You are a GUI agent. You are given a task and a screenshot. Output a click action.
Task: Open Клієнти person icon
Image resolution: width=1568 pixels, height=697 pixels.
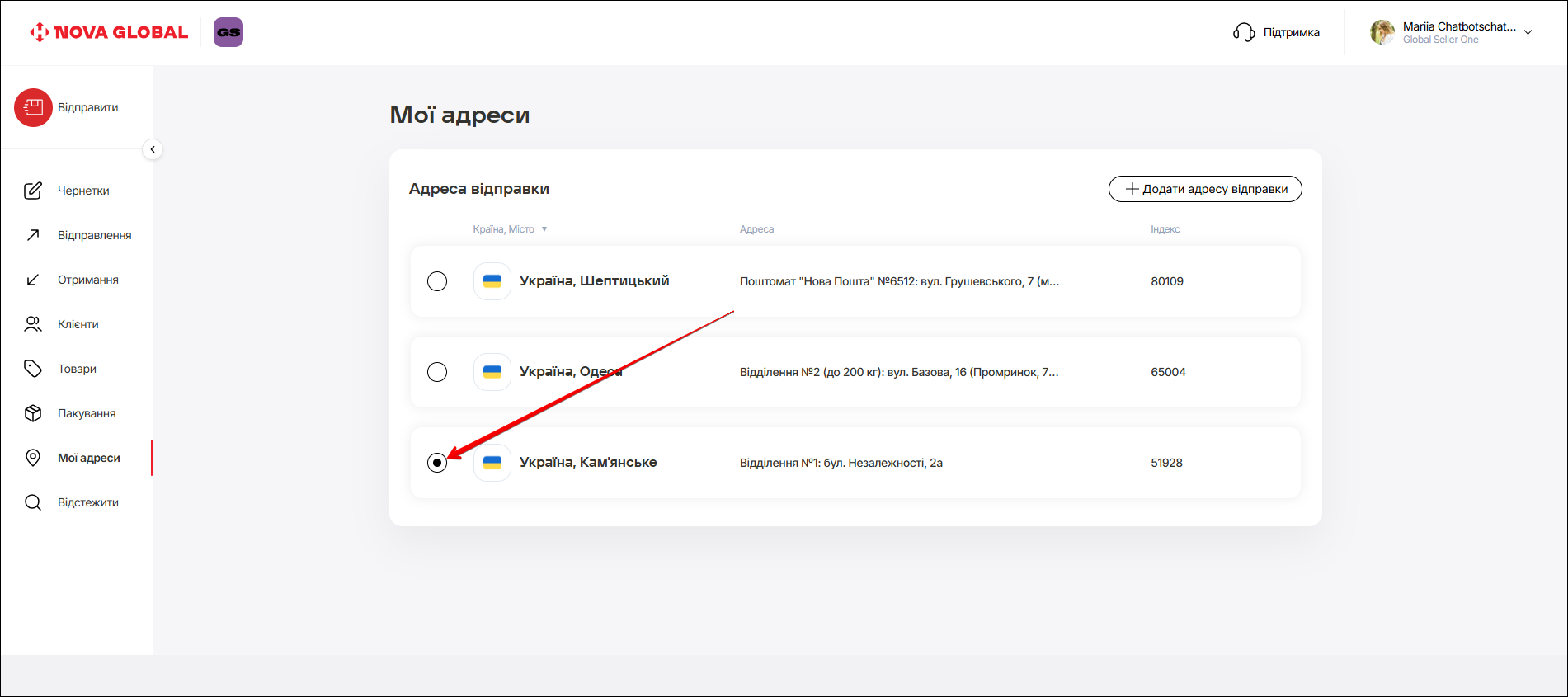pyautogui.click(x=33, y=324)
